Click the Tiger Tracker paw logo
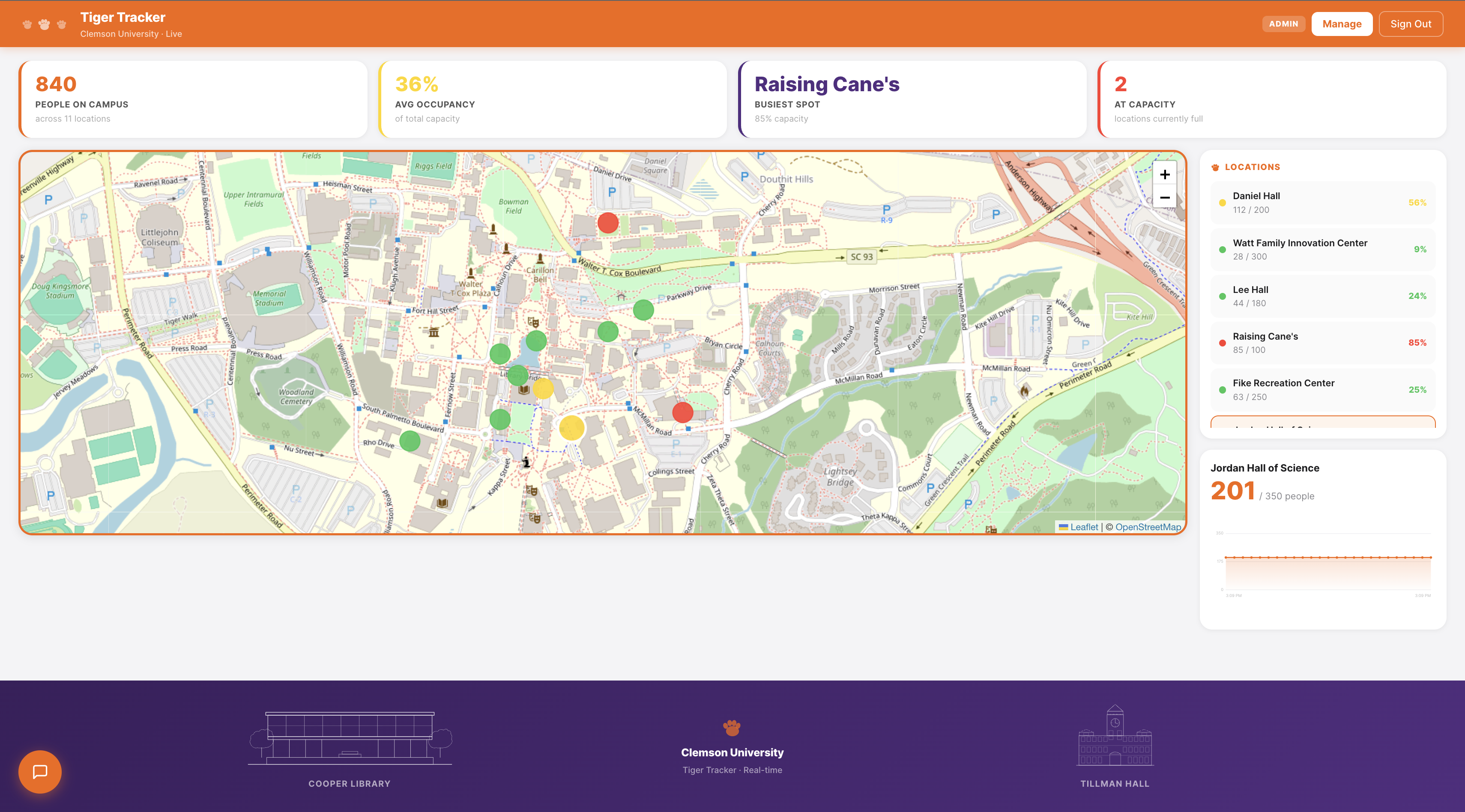 pyautogui.click(x=45, y=24)
